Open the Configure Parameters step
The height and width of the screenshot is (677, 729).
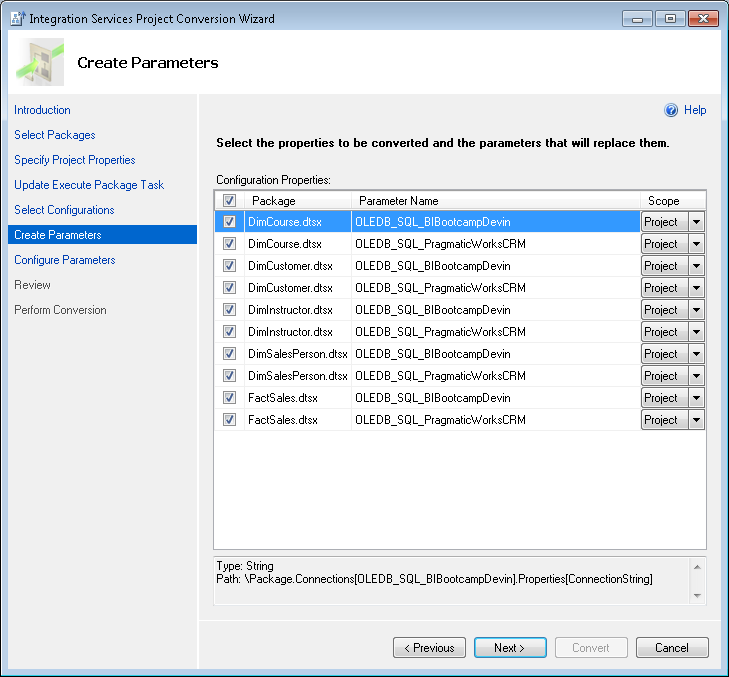[x=65, y=260]
